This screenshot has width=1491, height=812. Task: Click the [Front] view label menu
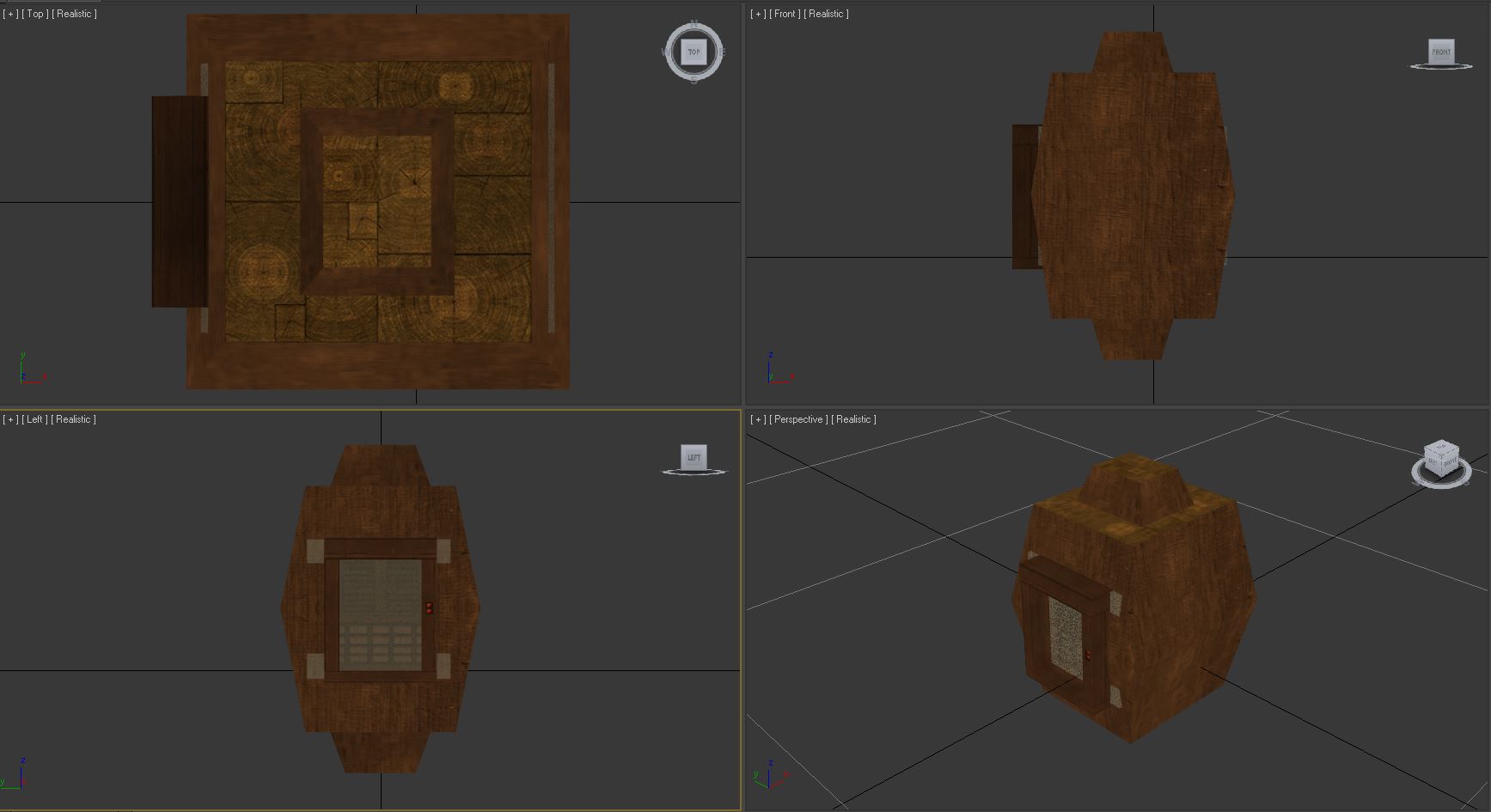[785, 14]
